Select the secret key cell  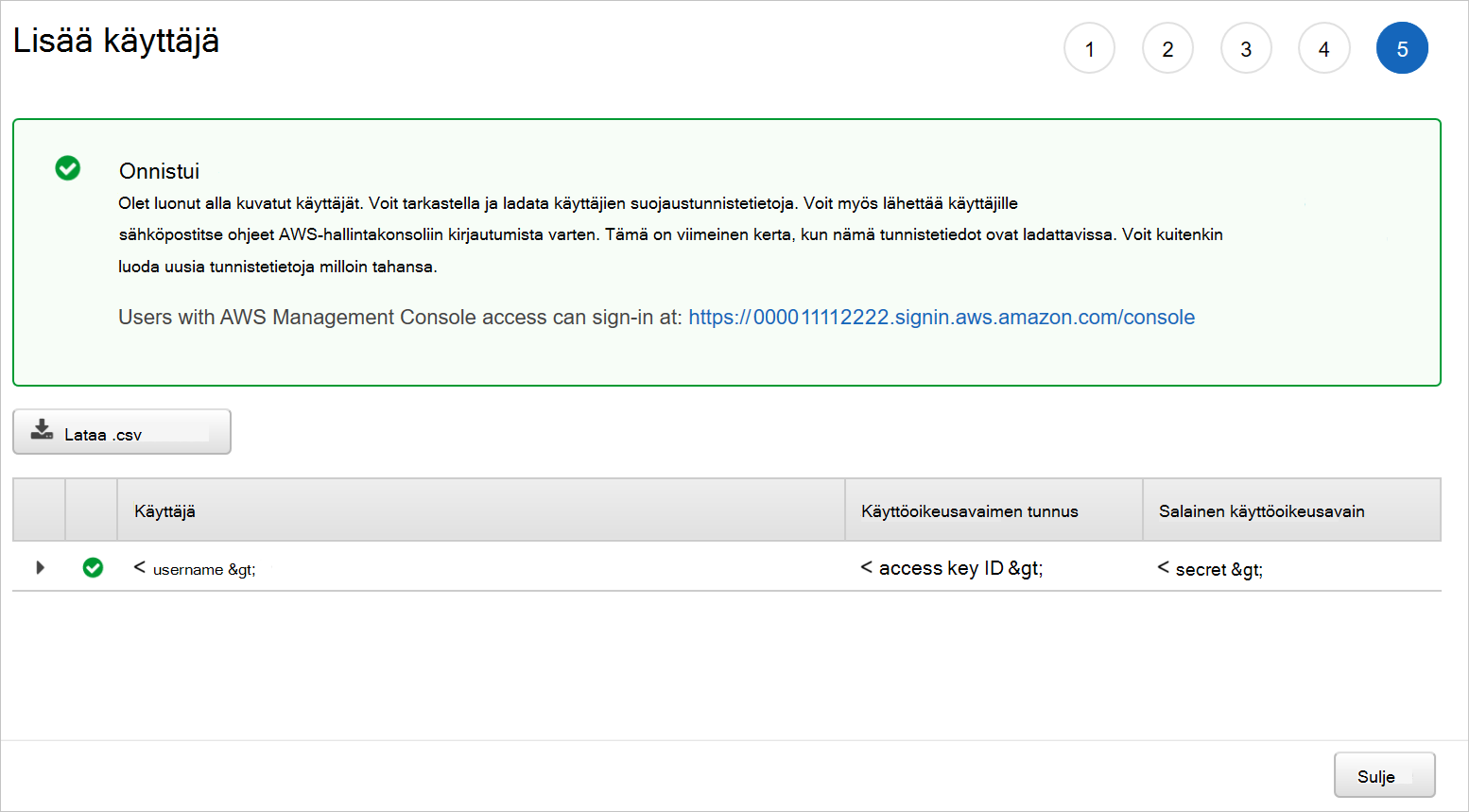click(1210, 569)
